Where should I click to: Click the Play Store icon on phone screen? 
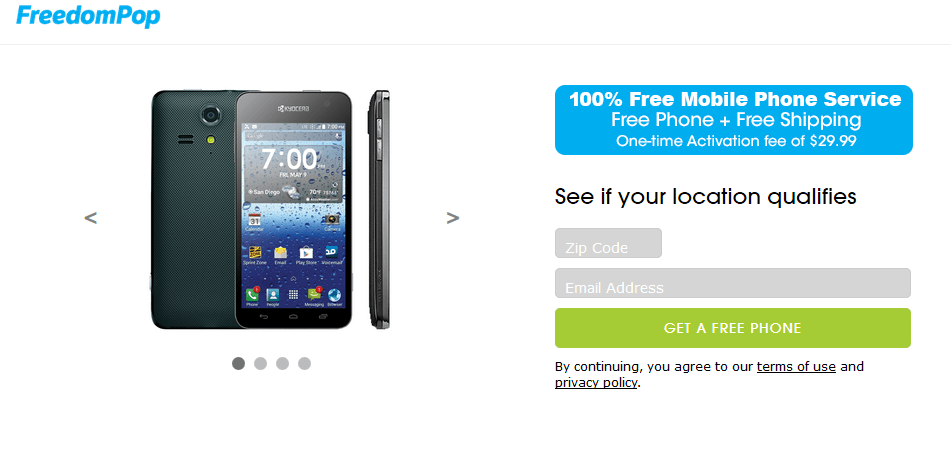coord(306,253)
